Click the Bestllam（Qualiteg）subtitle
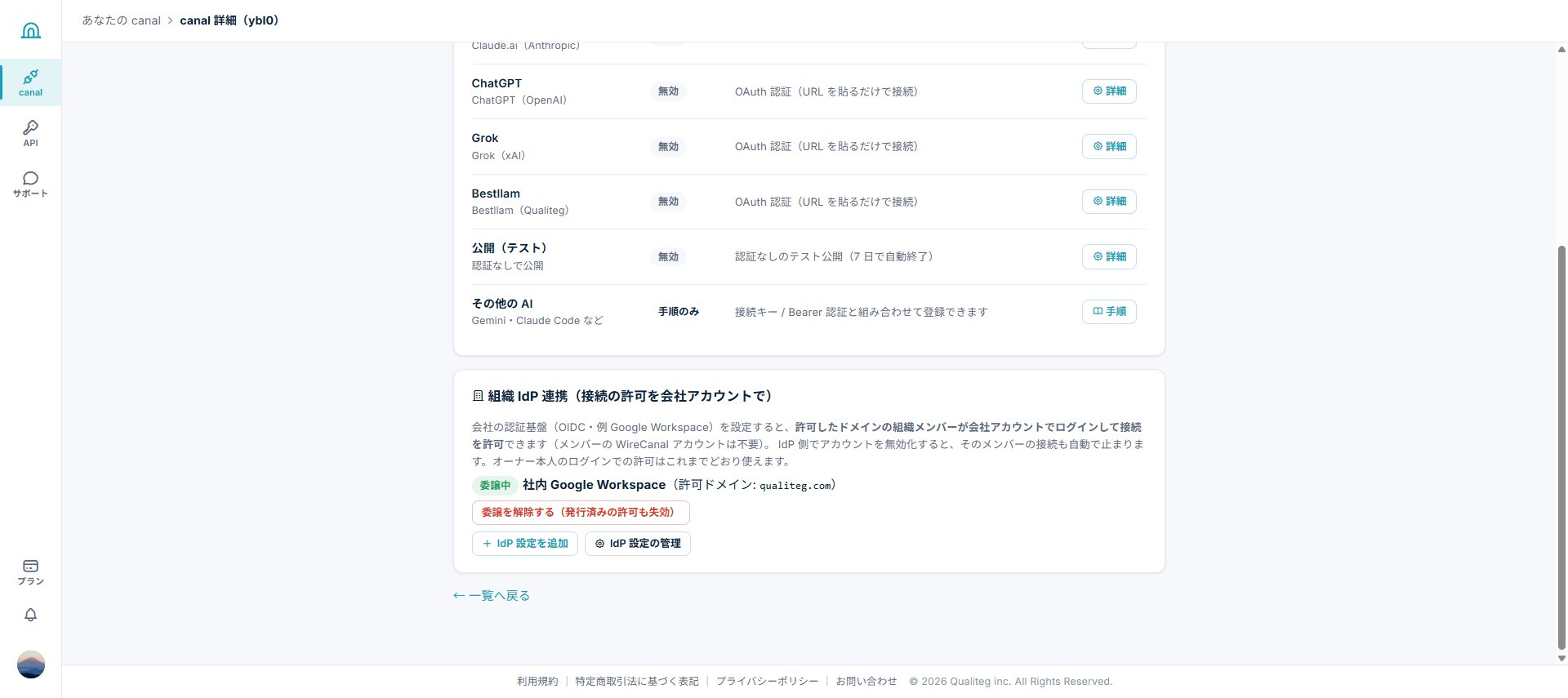 [520, 211]
